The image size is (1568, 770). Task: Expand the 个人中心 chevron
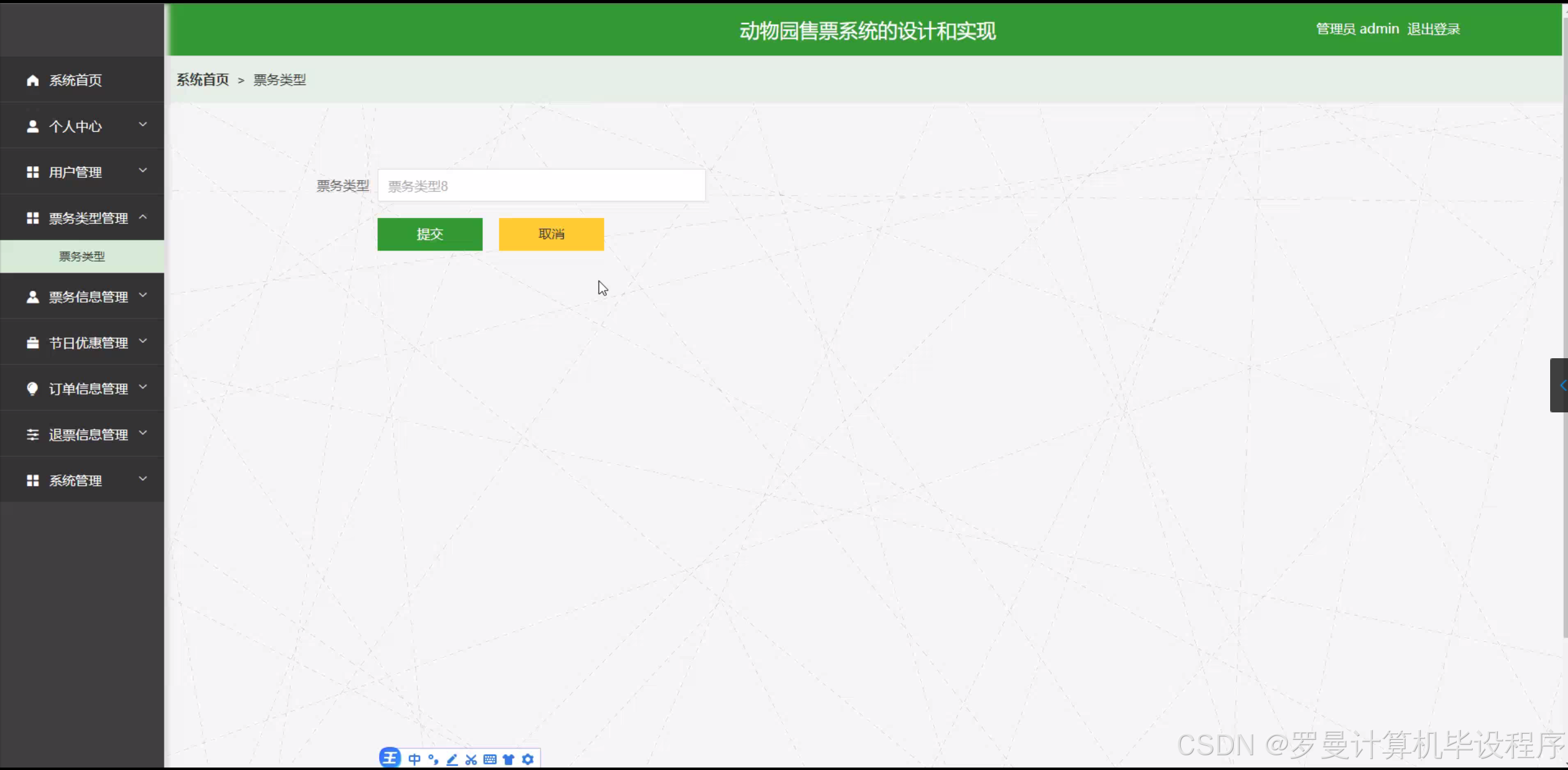pos(143,125)
